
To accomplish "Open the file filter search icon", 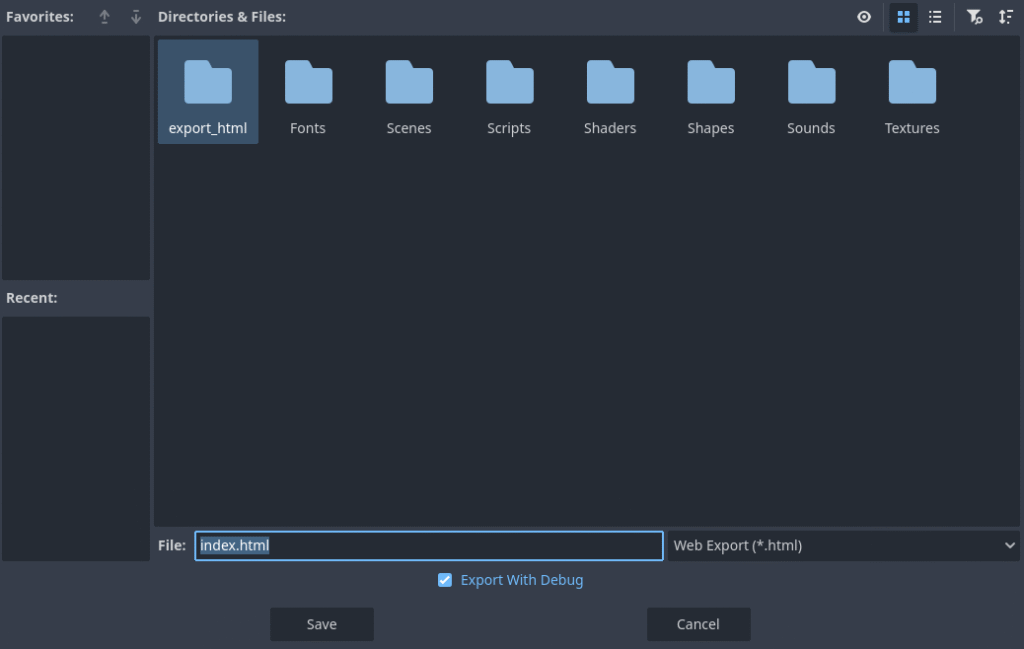I will (974, 17).
